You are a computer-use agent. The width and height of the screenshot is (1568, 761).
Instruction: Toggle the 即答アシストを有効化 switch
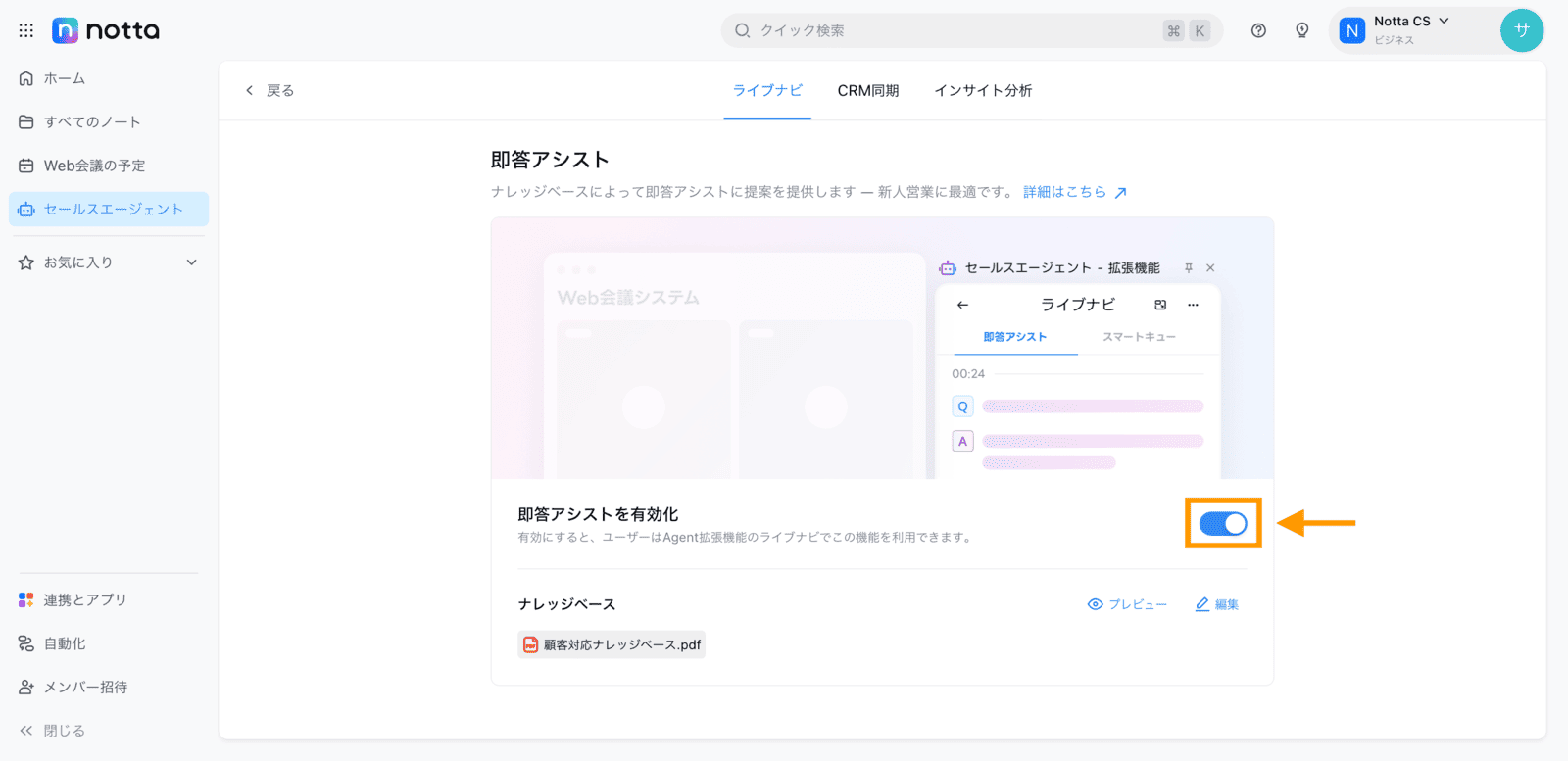click(x=1223, y=523)
